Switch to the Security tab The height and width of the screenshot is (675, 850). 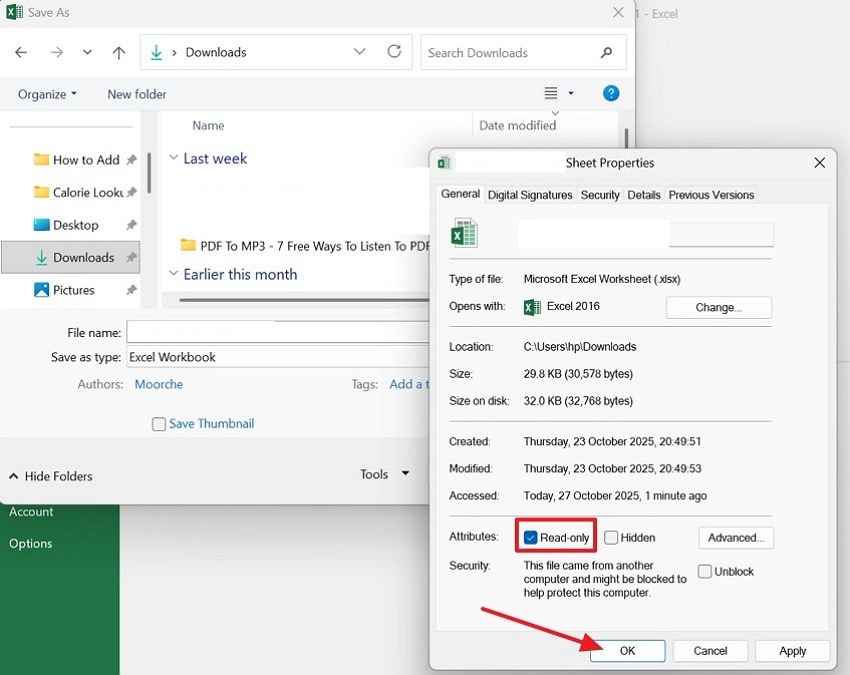[x=600, y=195]
